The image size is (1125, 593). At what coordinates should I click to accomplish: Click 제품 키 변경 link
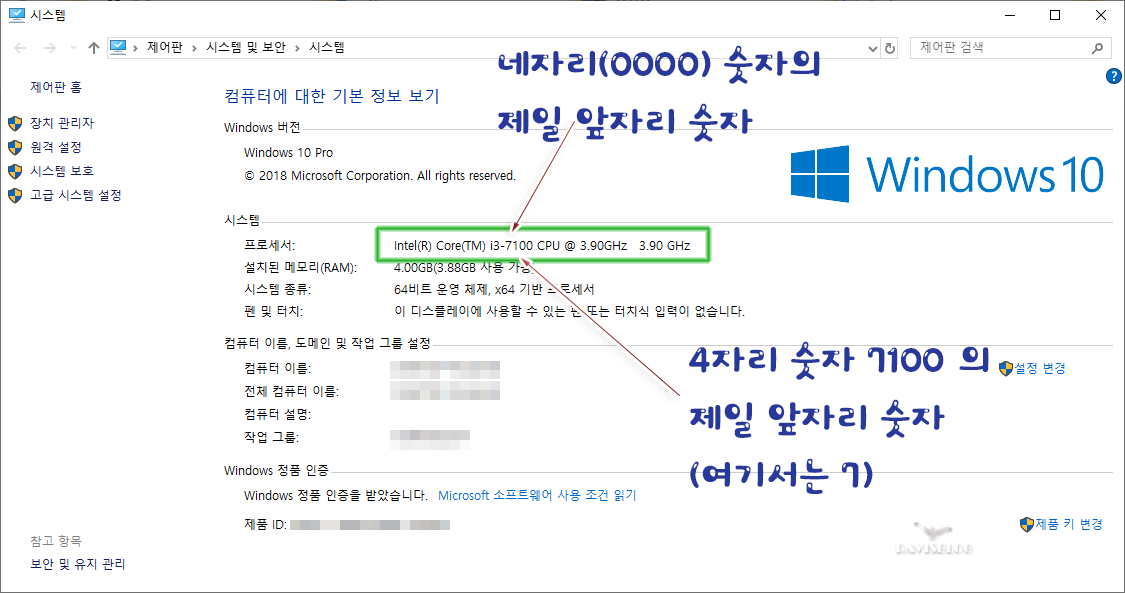tap(1068, 524)
